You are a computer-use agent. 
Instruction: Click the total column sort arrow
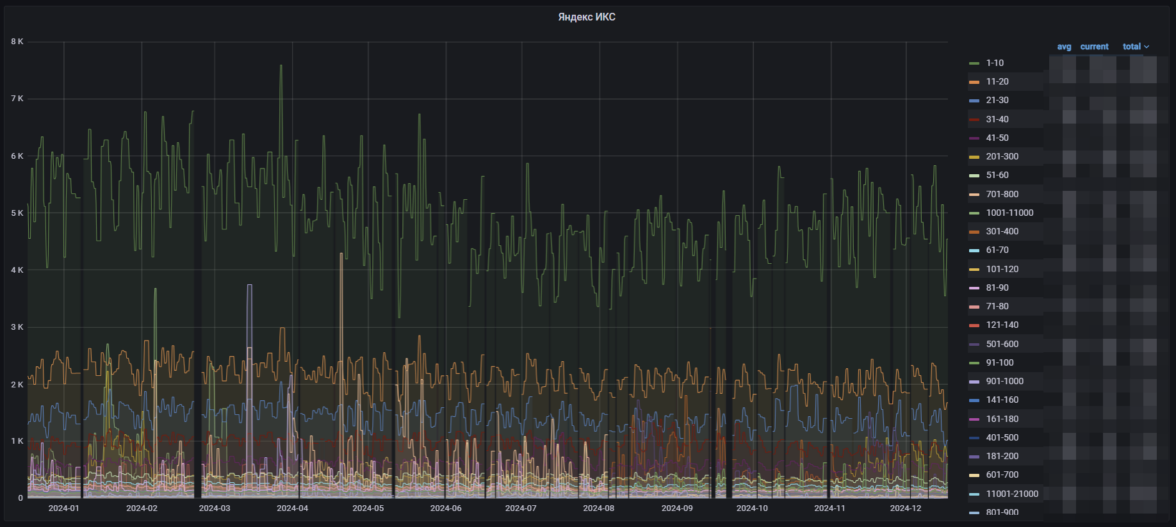tap(1146, 47)
